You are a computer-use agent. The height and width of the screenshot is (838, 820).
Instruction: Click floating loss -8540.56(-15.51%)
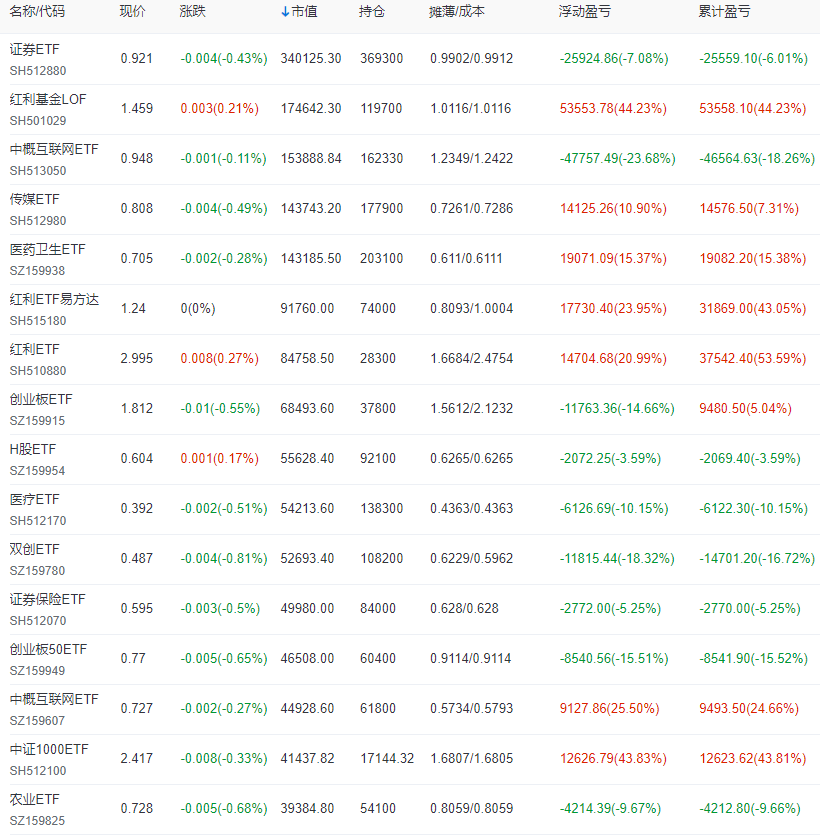[x=614, y=658]
